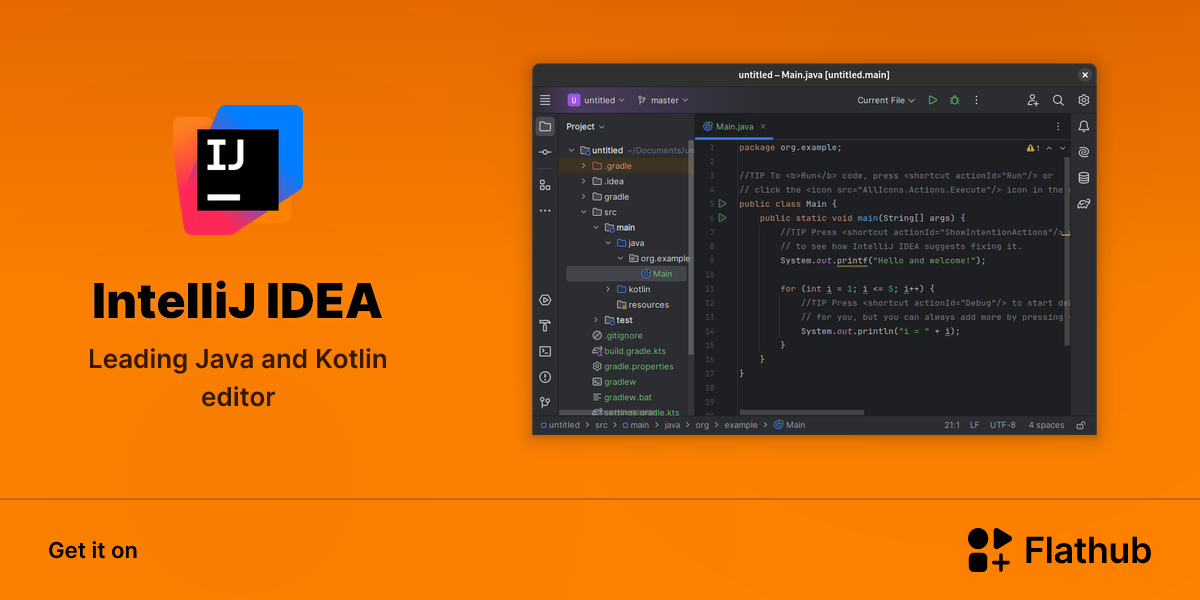Expand the kotlin folder
Screen dimensions: 1200x600
click(x=608, y=289)
